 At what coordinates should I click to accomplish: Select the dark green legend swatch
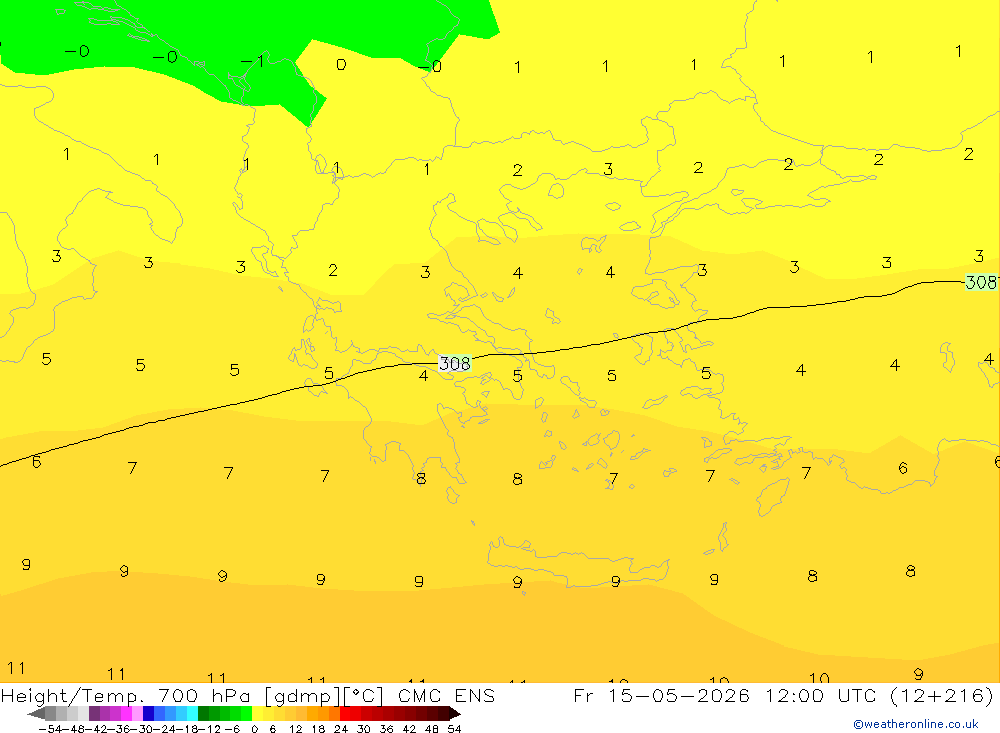(x=203, y=714)
